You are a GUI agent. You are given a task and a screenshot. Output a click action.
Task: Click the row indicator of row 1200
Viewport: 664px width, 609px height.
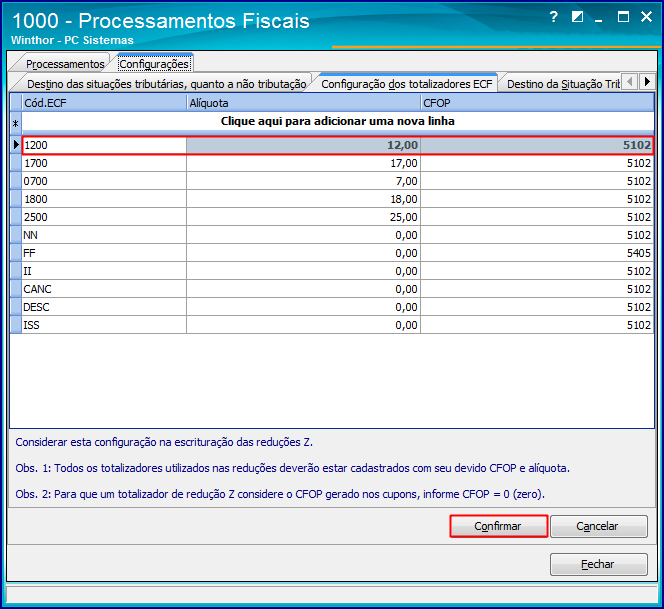point(16,145)
